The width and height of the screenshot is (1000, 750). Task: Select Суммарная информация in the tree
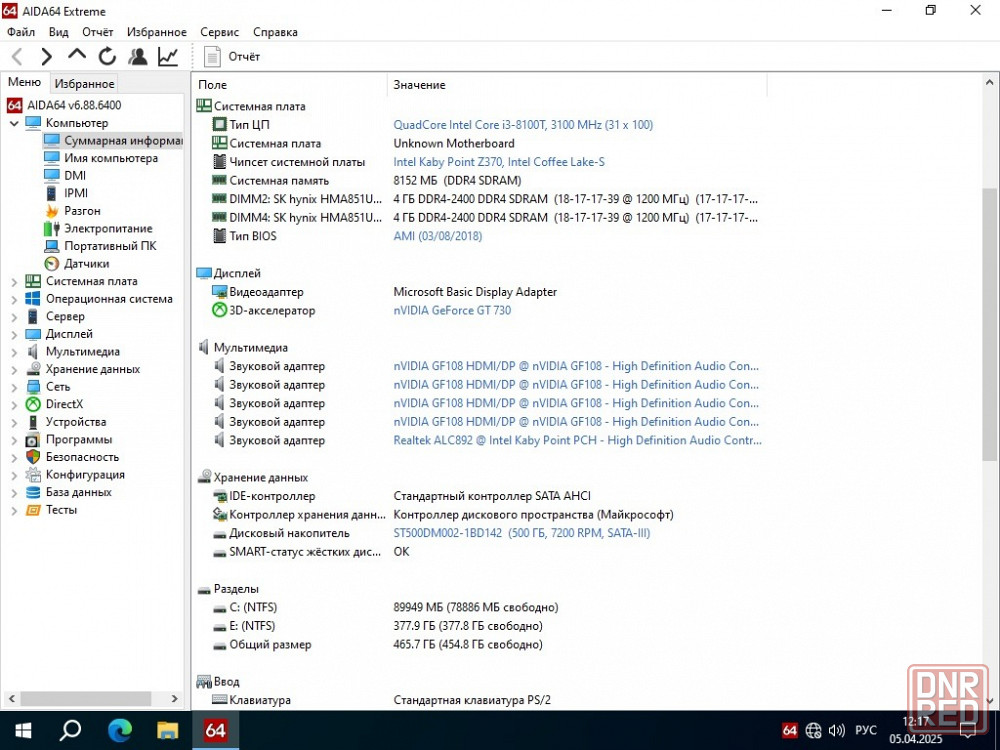[113, 140]
